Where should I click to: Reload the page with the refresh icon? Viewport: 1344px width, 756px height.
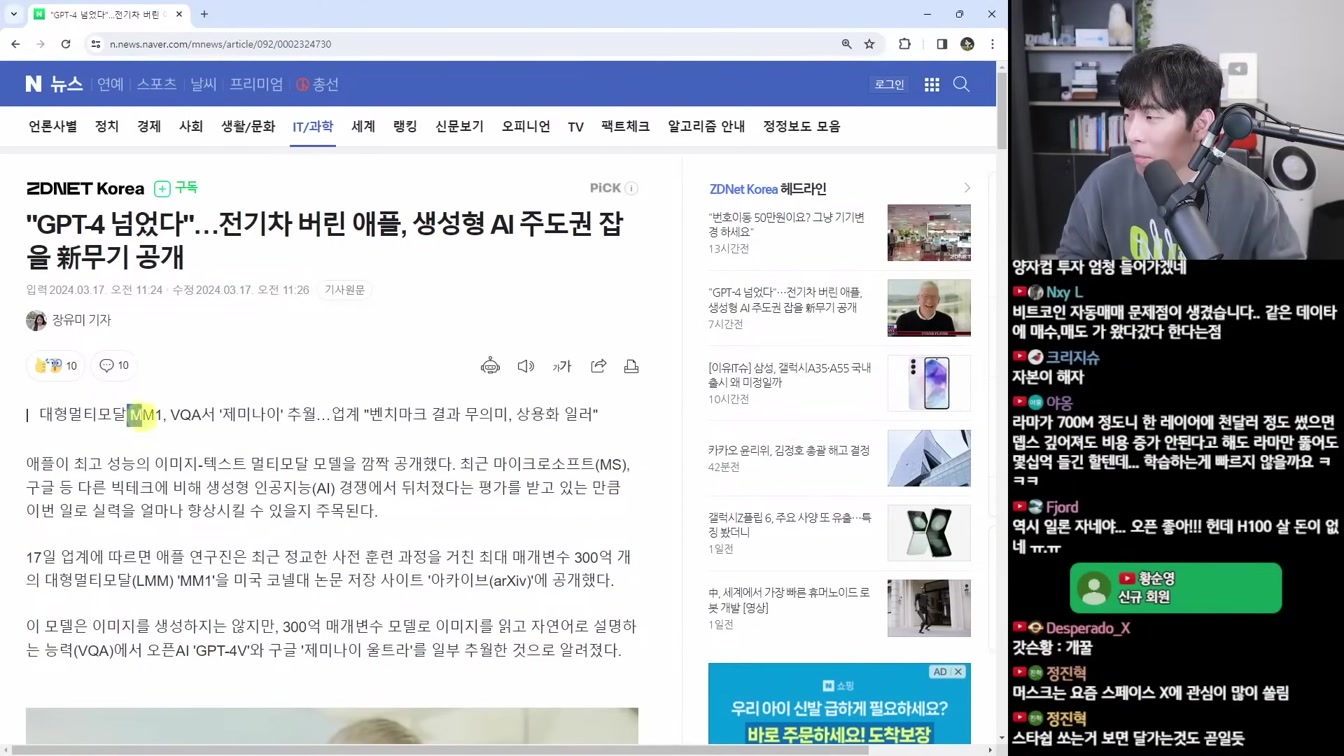(x=66, y=44)
